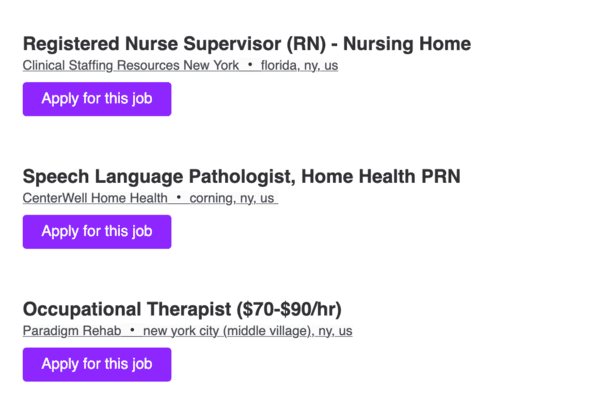The width and height of the screenshot is (600, 409).
Task: Click the bullet separator after Paradigm Rehab
Action: [x=132, y=330]
